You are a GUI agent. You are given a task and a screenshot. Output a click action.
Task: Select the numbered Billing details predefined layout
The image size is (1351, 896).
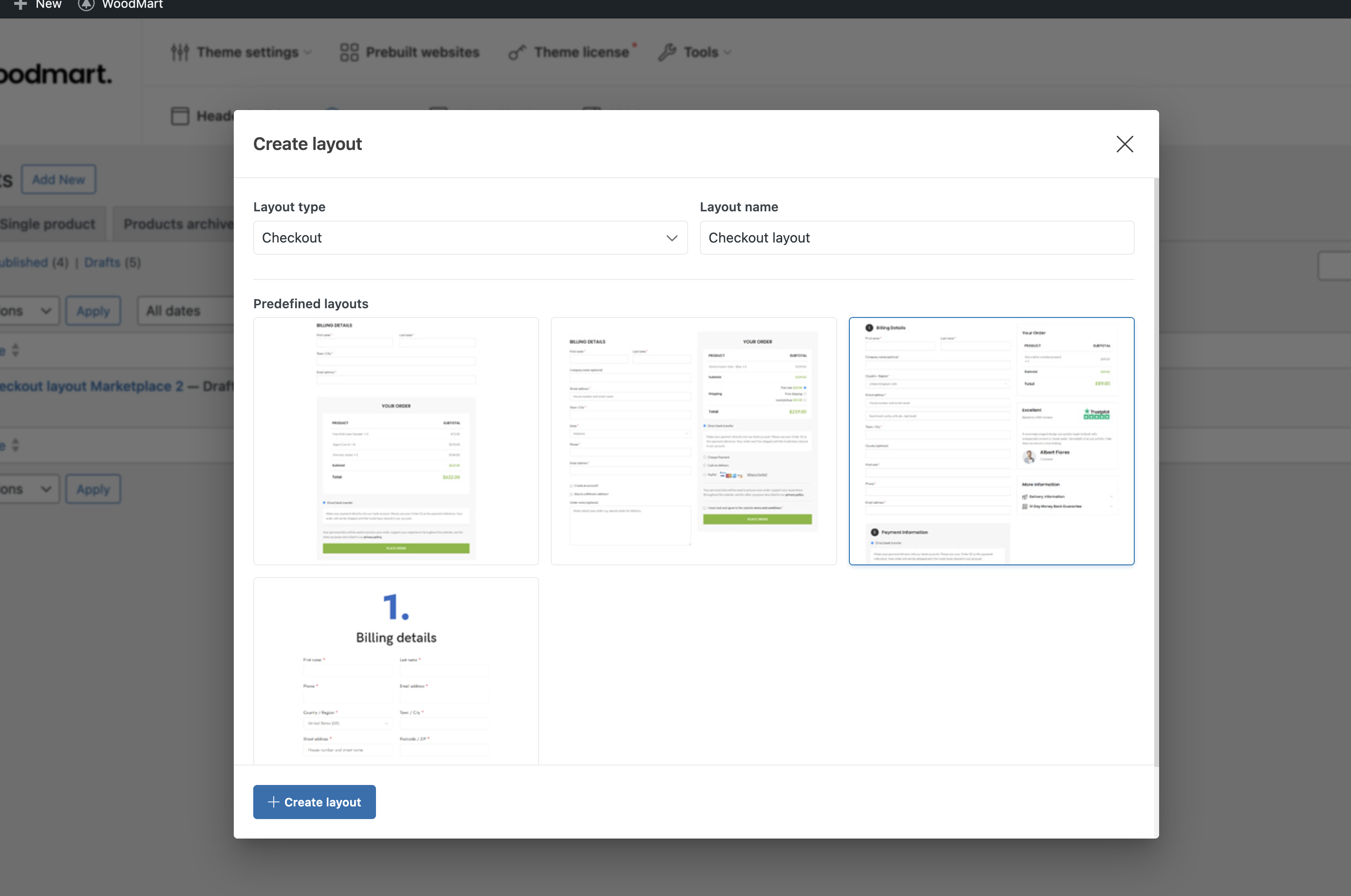[x=395, y=671]
